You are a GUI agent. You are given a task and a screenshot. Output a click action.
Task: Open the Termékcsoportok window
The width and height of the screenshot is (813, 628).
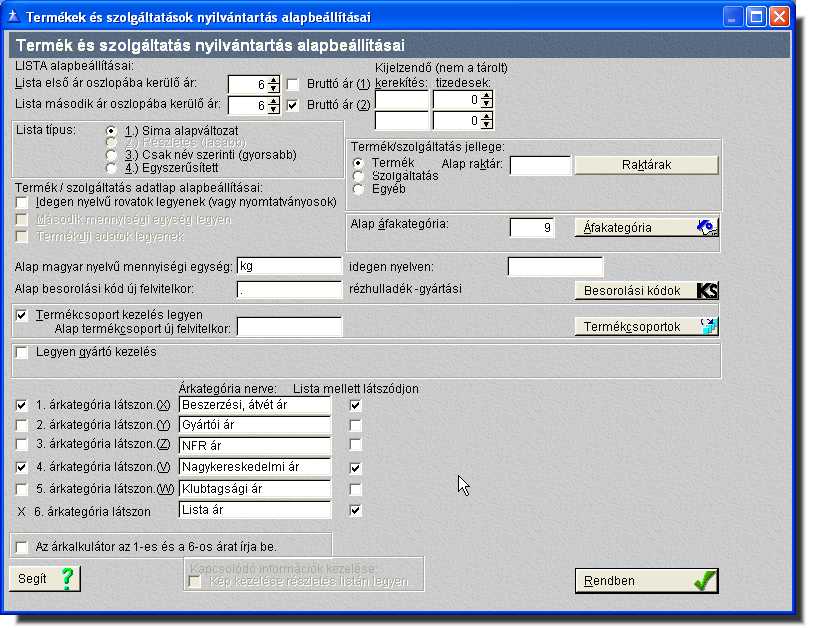646,326
